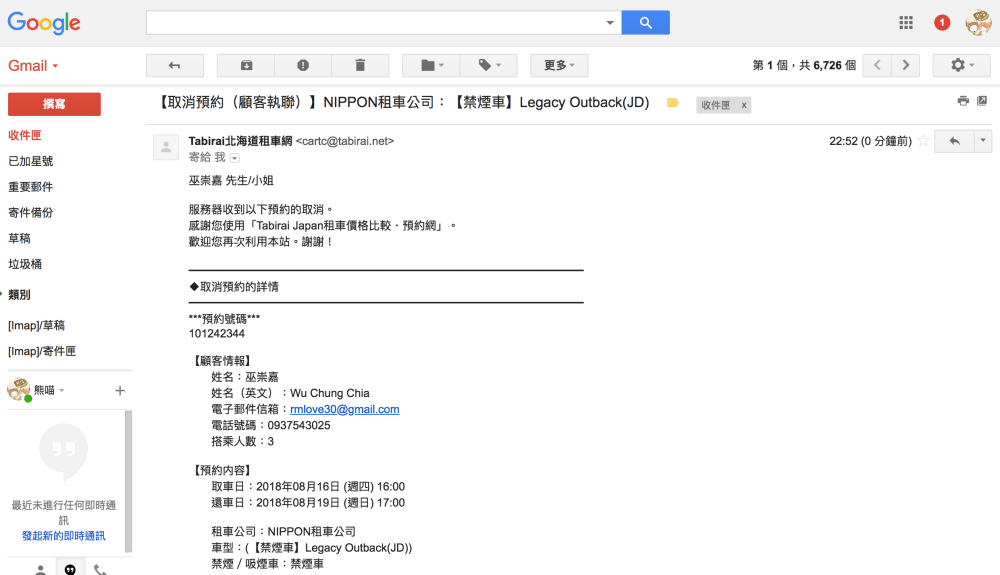Open the Labels tag dropdown

[x=489, y=65]
